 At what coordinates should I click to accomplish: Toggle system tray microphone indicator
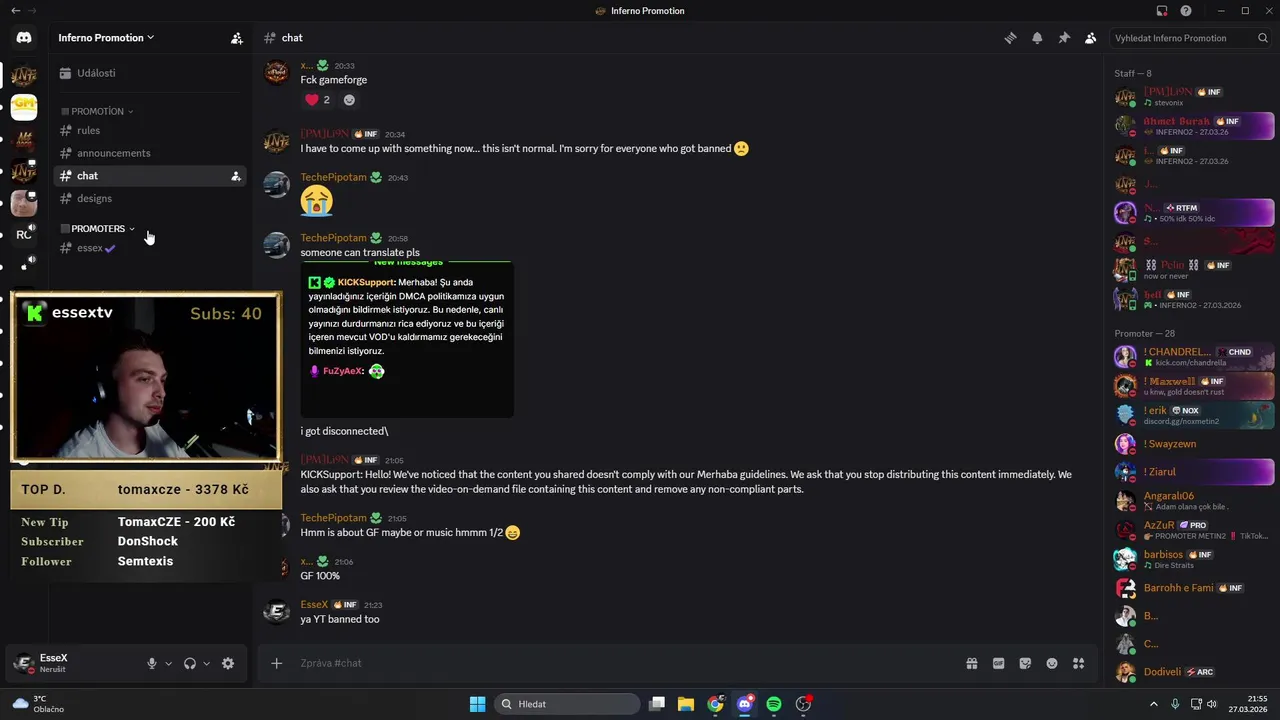coord(1175,704)
